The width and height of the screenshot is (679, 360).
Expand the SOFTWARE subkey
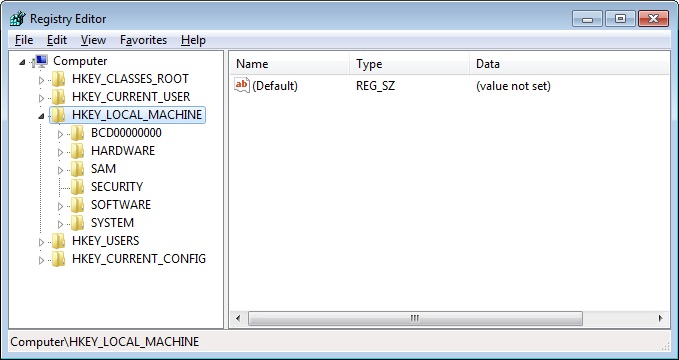click(61, 206)
